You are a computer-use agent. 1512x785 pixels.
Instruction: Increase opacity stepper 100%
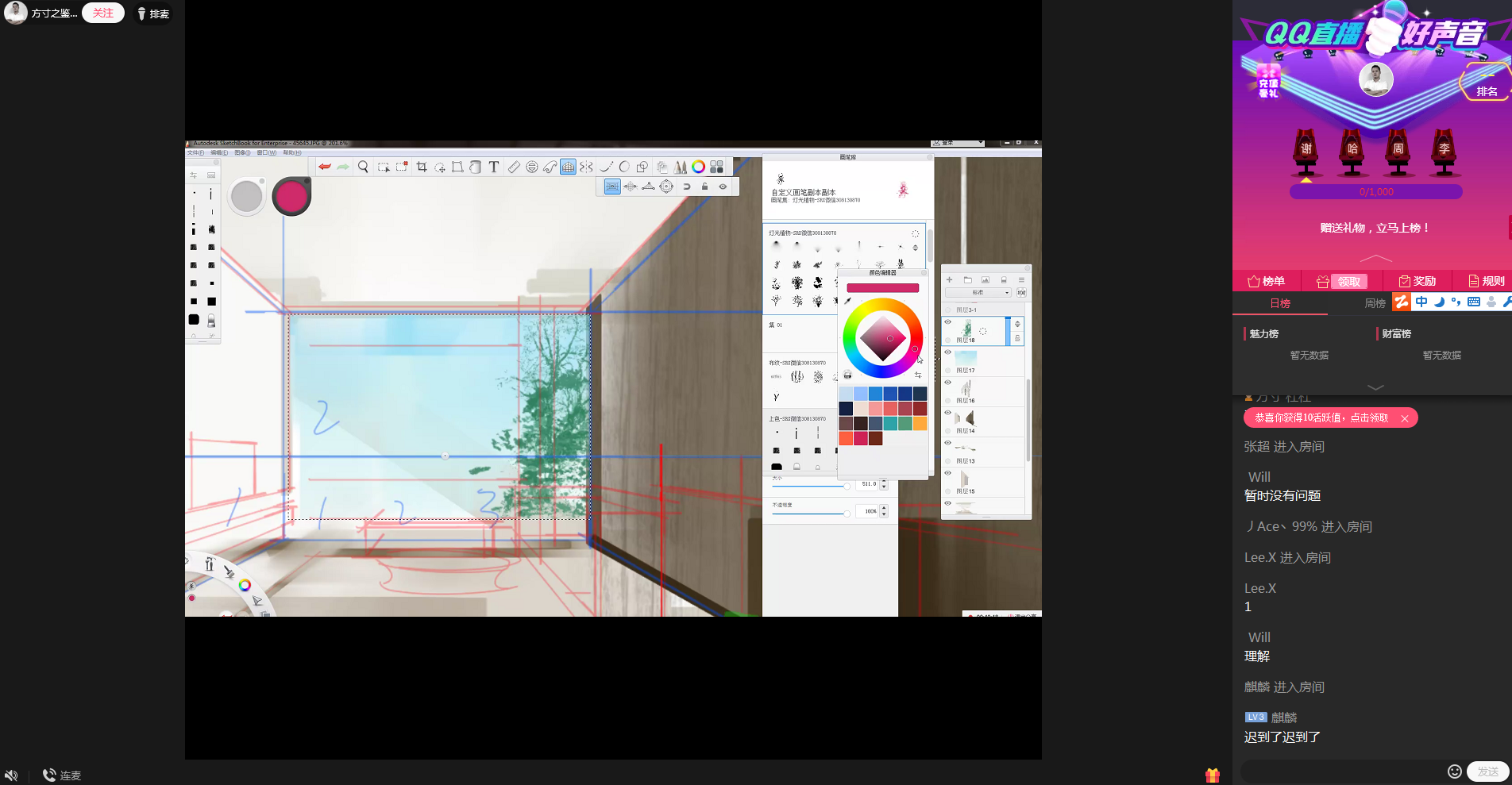coord(884,508)
